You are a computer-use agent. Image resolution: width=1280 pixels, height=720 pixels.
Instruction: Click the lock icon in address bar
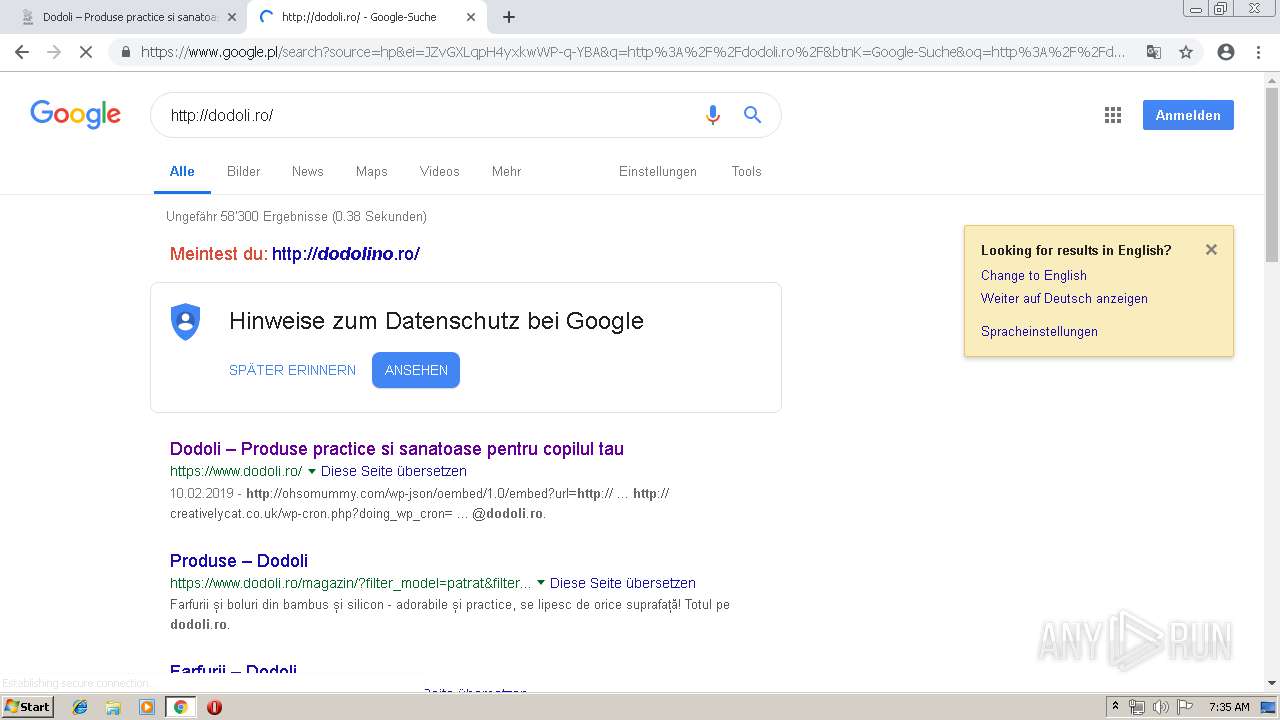pos(126,52)
